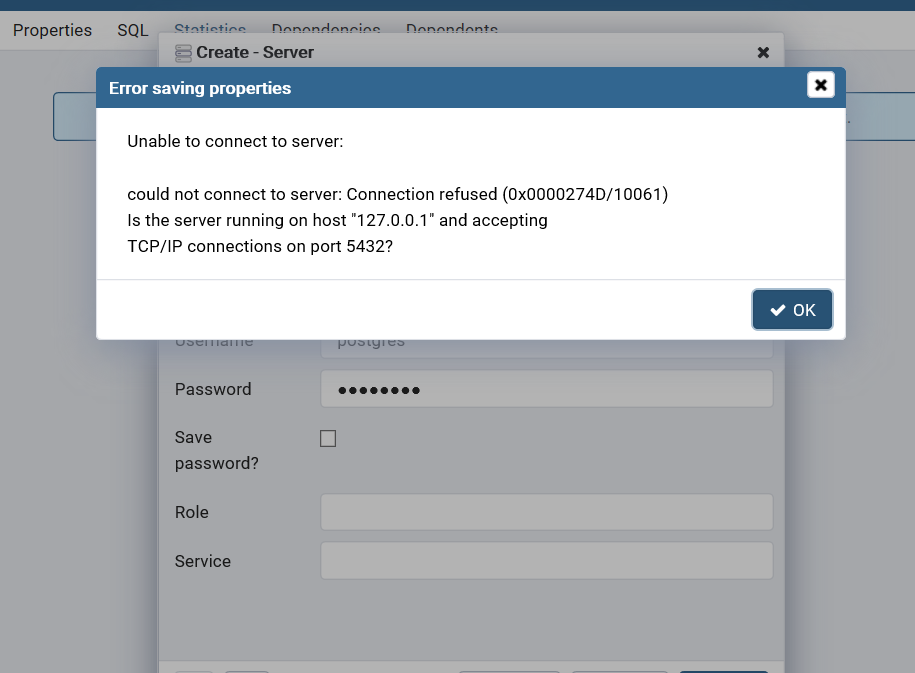Click the Service label
Image resolution: width=915 pixels, height=673 pixels.
click(202, 562)
